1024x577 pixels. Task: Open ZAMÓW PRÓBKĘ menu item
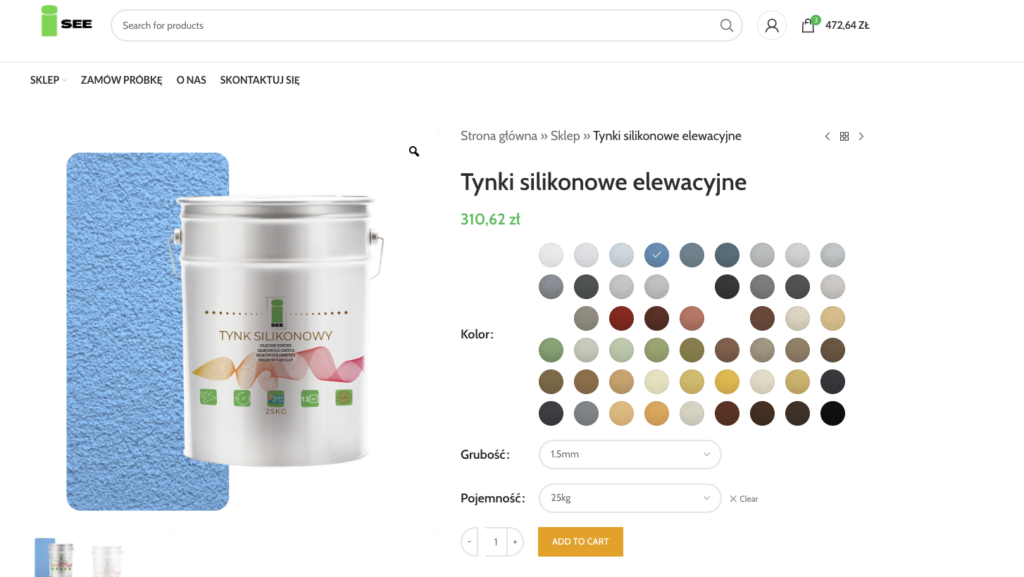click(121, 80)
